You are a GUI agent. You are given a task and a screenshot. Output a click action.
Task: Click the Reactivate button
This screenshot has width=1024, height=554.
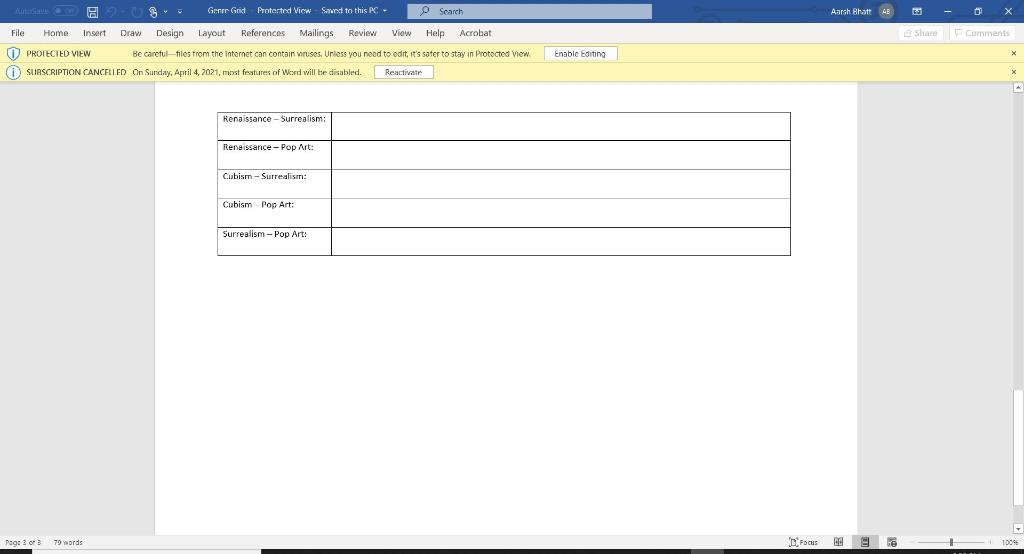pos(403,72)
